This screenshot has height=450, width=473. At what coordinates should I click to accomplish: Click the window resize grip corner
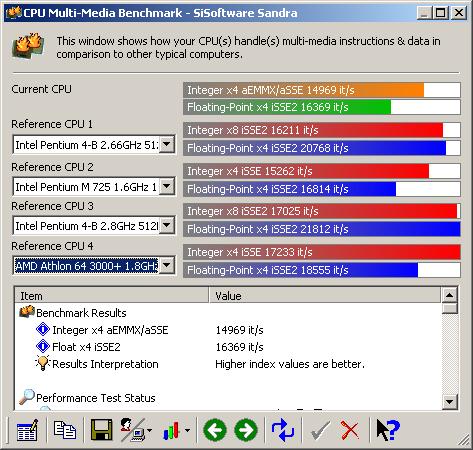[x=463, y=441]
